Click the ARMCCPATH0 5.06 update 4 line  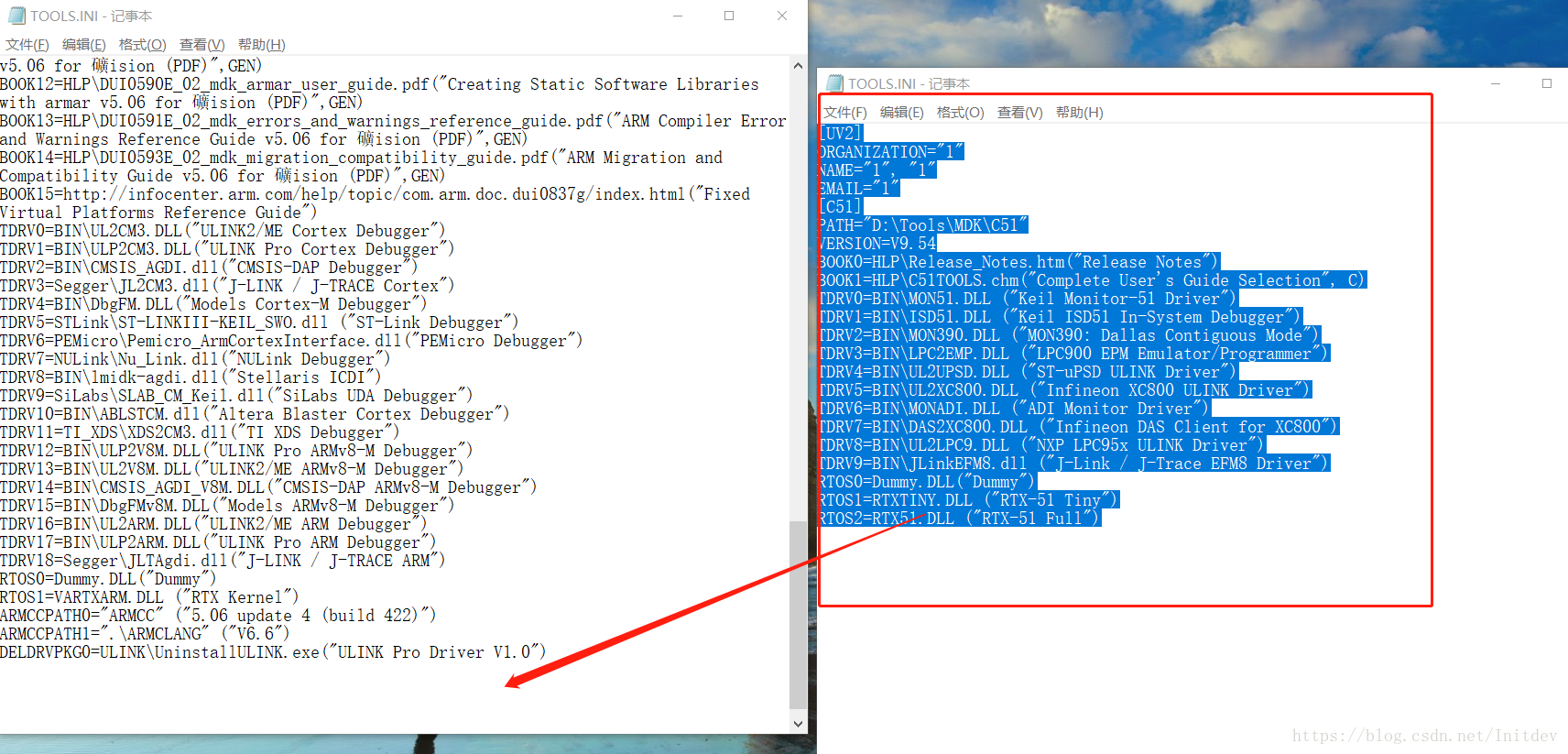tap(218, 616)
